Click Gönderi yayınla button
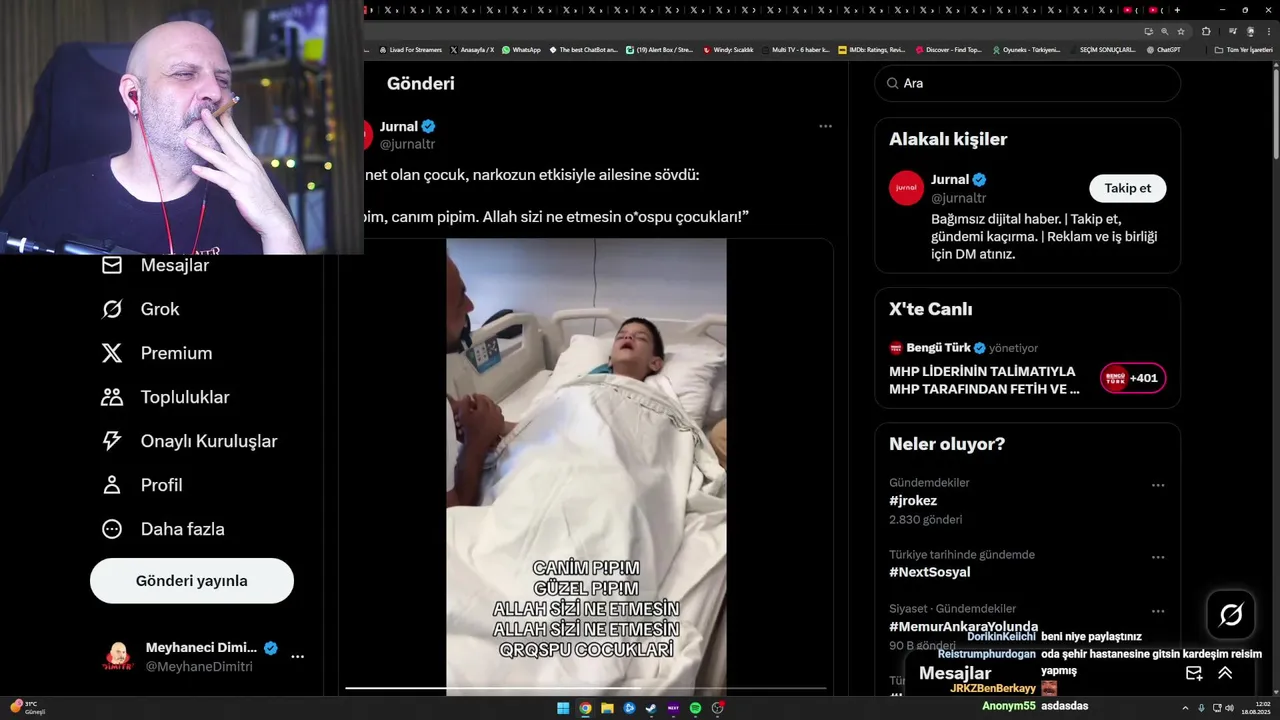 (192, 581)
